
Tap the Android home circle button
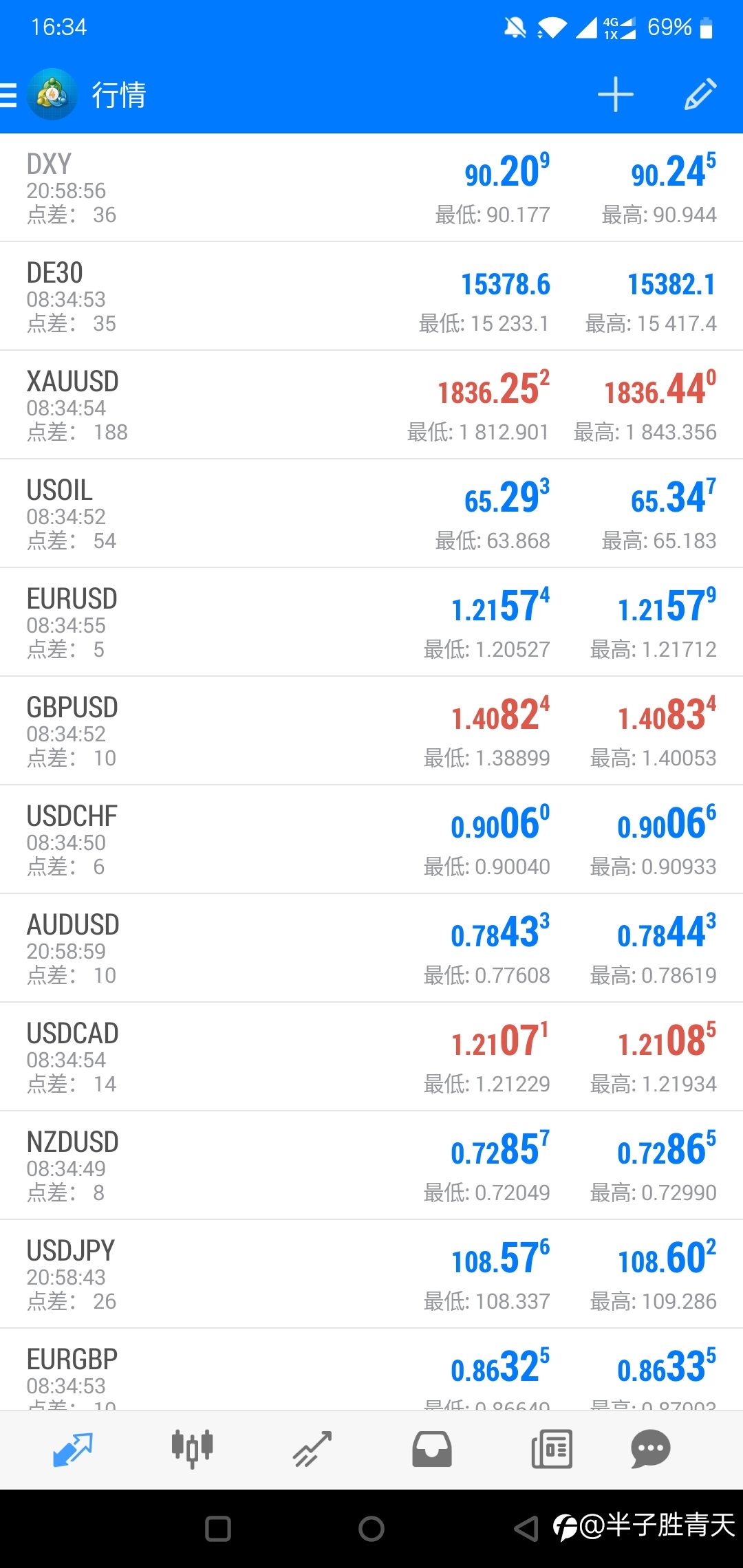point(371,1529)
